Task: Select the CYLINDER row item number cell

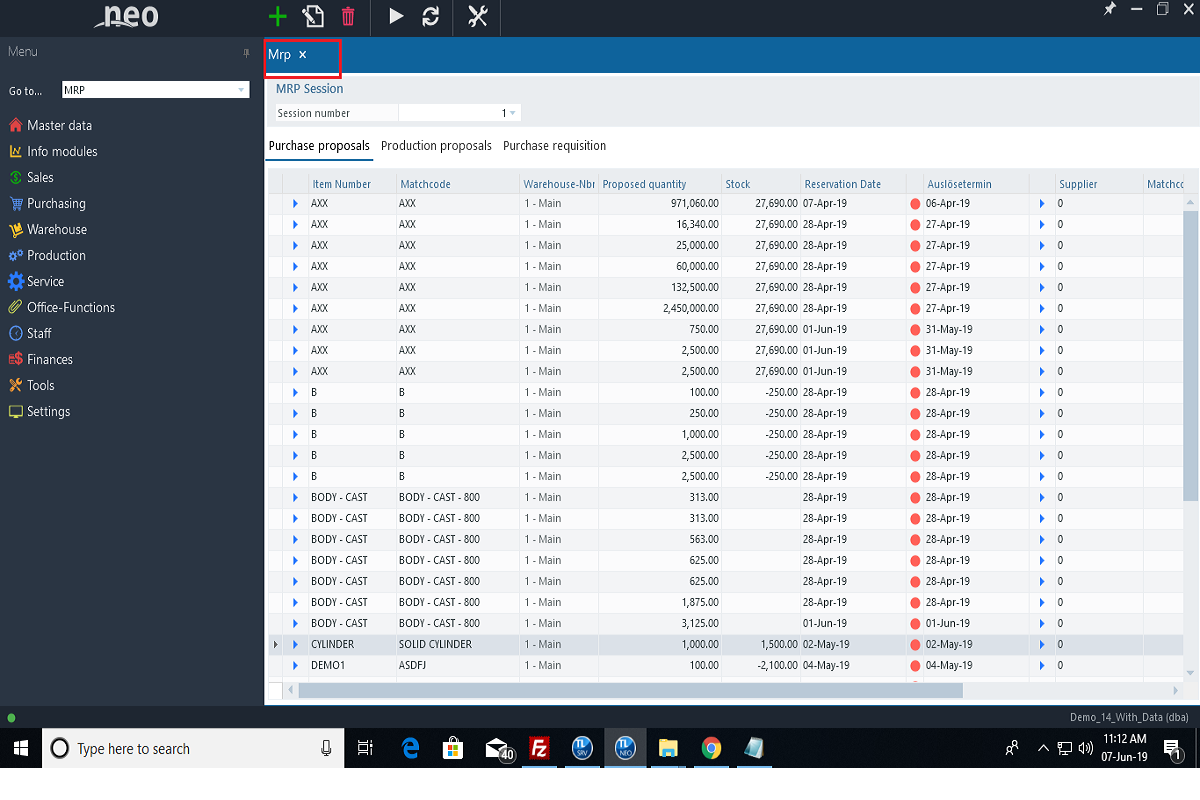Action: (333, 645)
